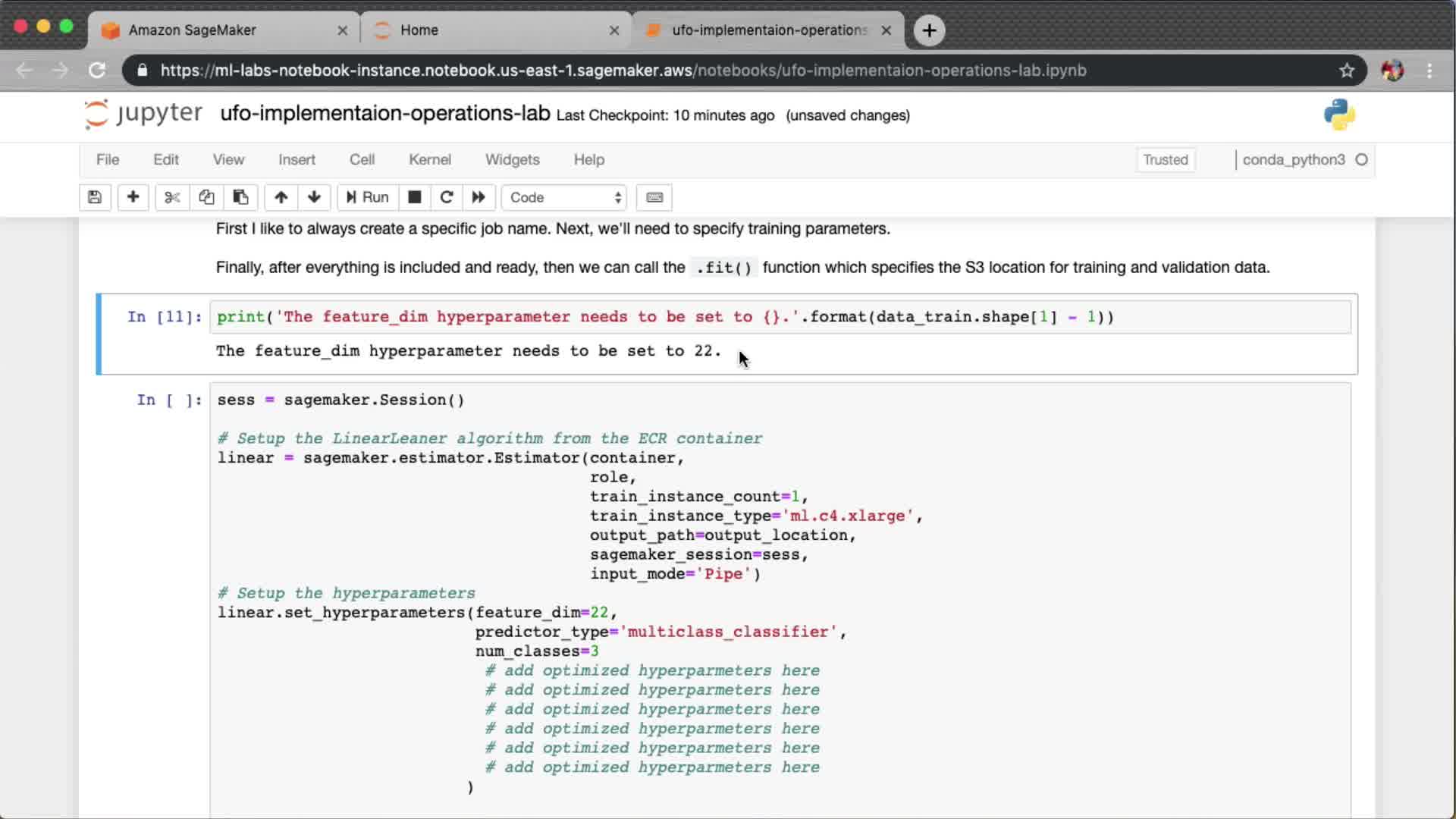The height and width of the screenshot is (819, 1456).
Task: Restart the kernel and rerun all cells
Action: click(479, 197)
